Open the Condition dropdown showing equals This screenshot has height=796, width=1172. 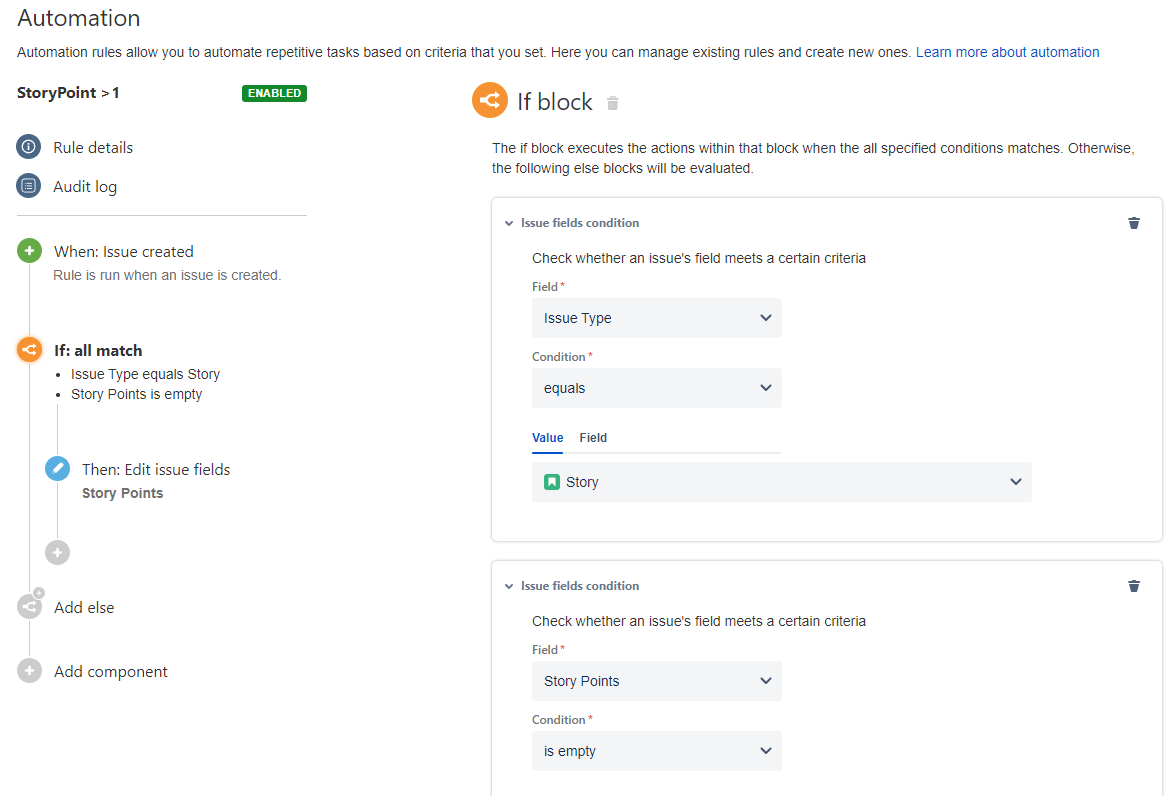point(656,387)
